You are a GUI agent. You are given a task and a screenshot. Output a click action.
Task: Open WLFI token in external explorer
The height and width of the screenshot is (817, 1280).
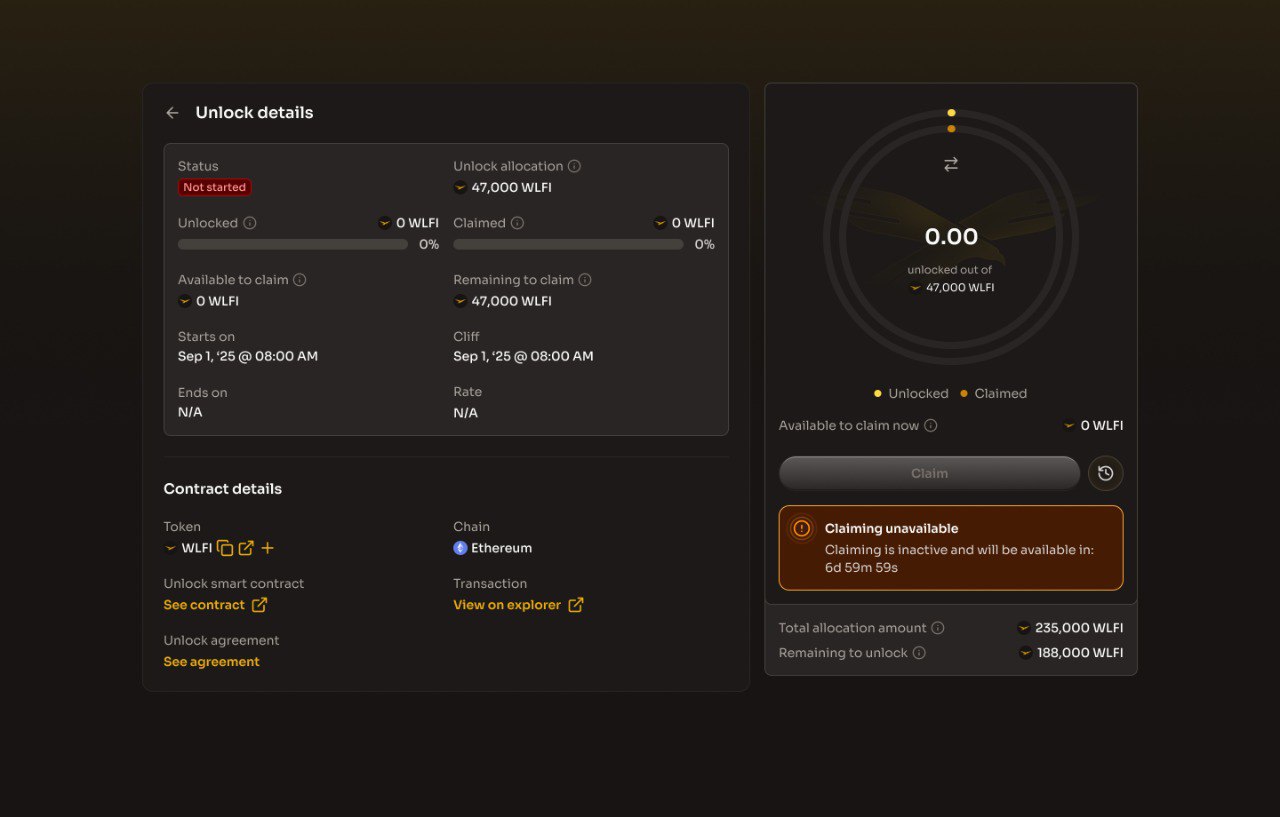point(246,548)
